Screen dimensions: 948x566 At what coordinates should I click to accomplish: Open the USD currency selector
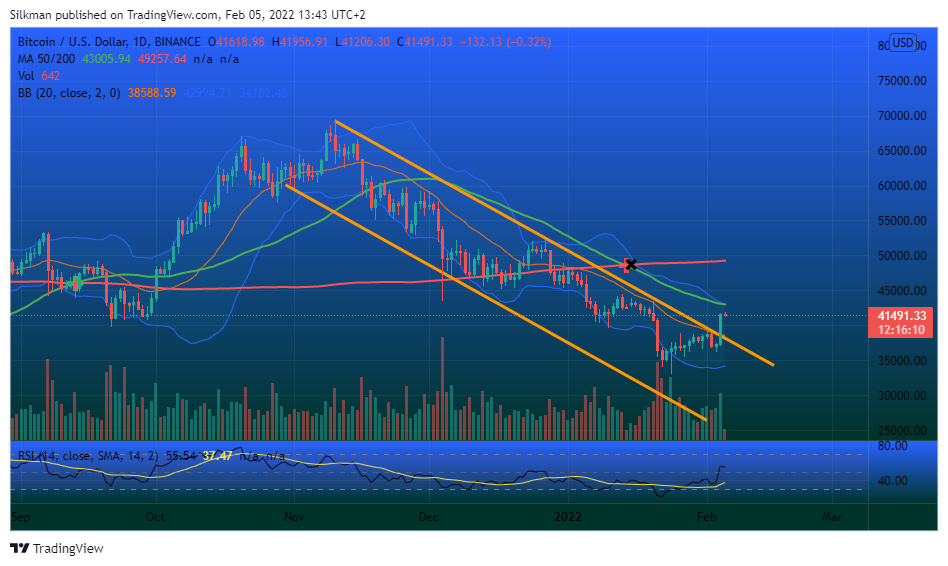click(x=903, y=43)
